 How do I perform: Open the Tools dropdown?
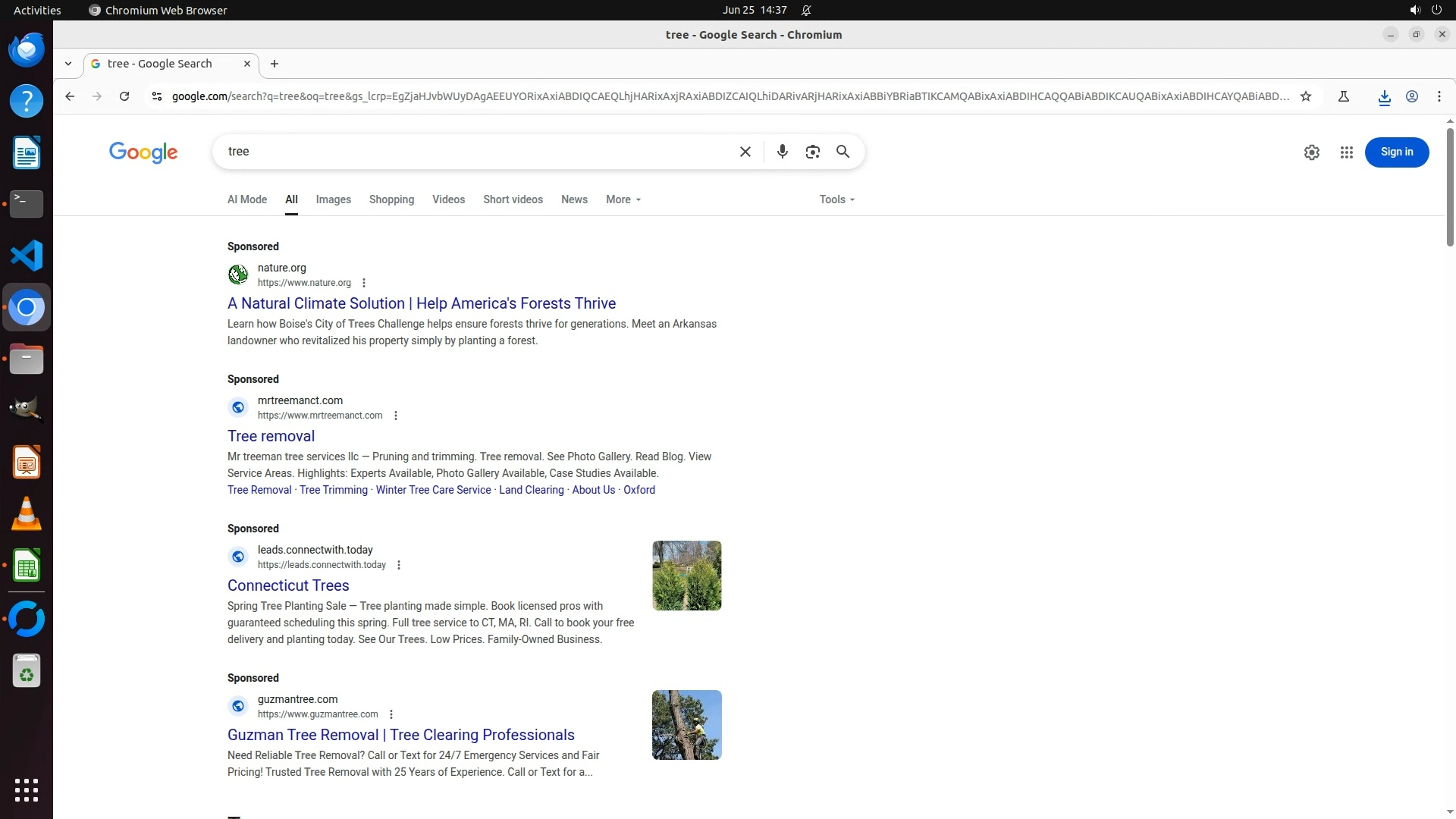click(x=836, y=199)
